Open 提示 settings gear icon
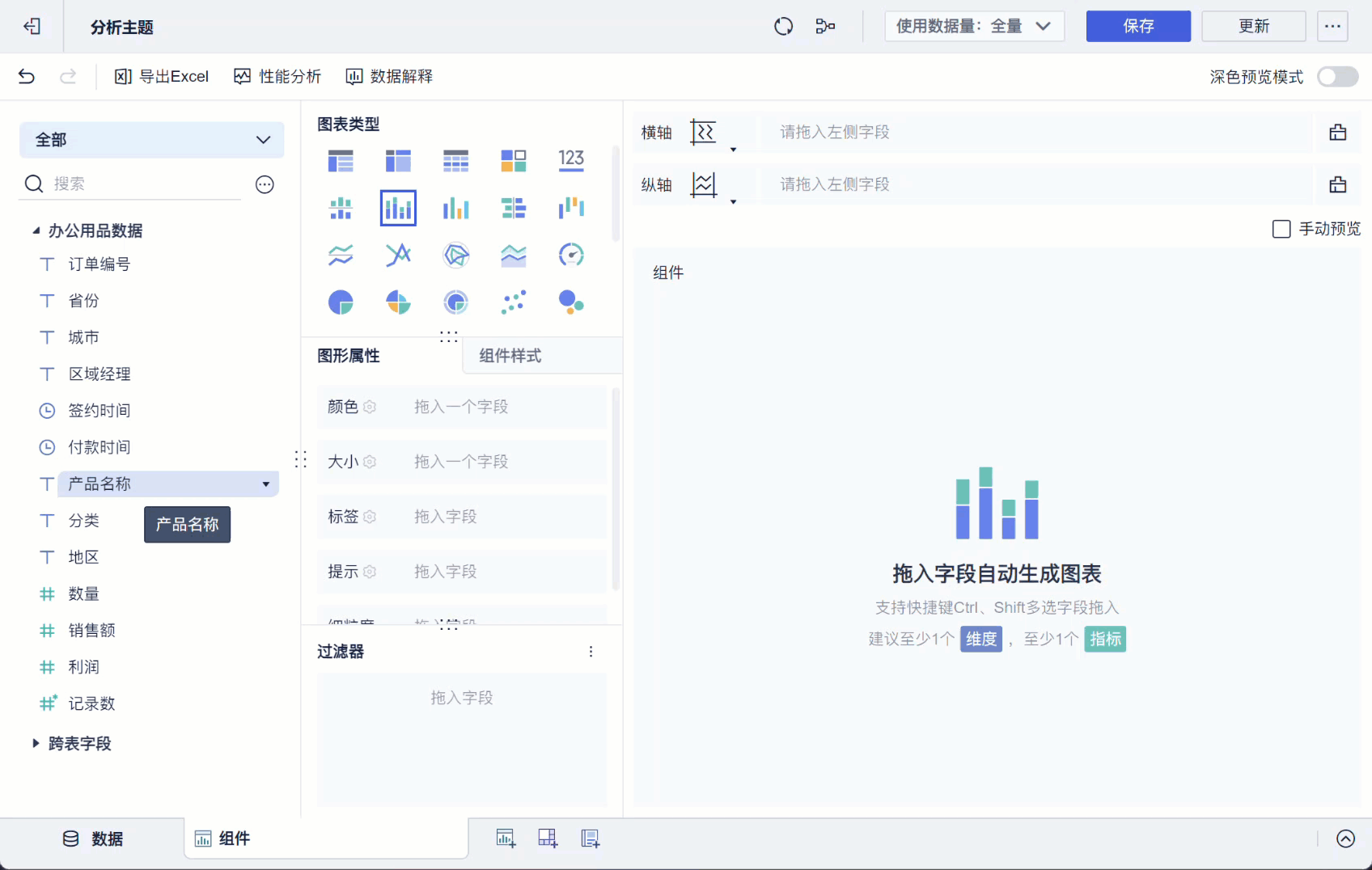This screenshot has height=870, width=1372. pos(370,572)
